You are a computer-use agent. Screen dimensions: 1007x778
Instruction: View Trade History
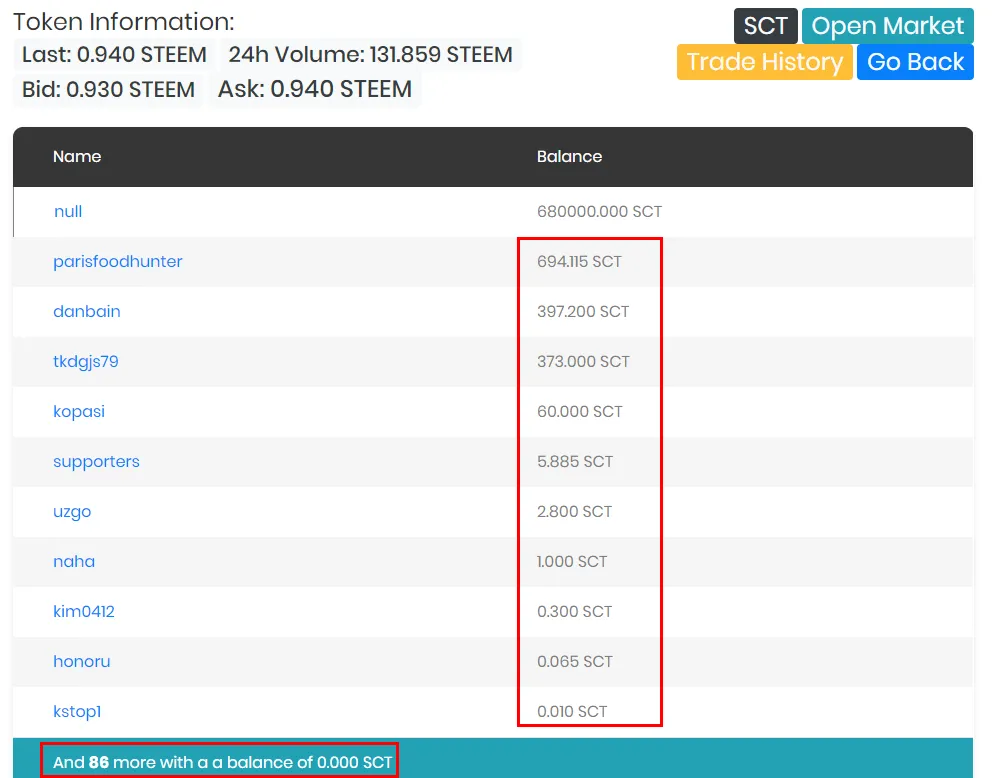764,62
